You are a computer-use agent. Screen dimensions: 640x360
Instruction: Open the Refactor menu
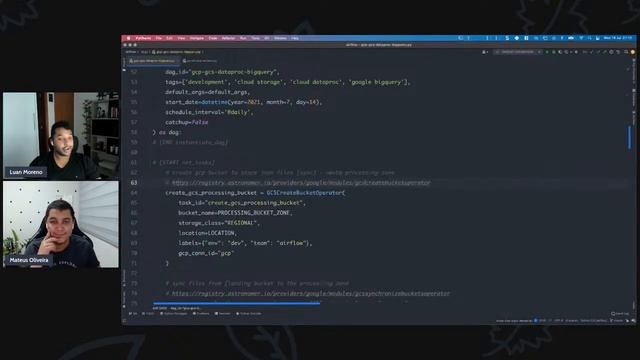tap(229, 38)
